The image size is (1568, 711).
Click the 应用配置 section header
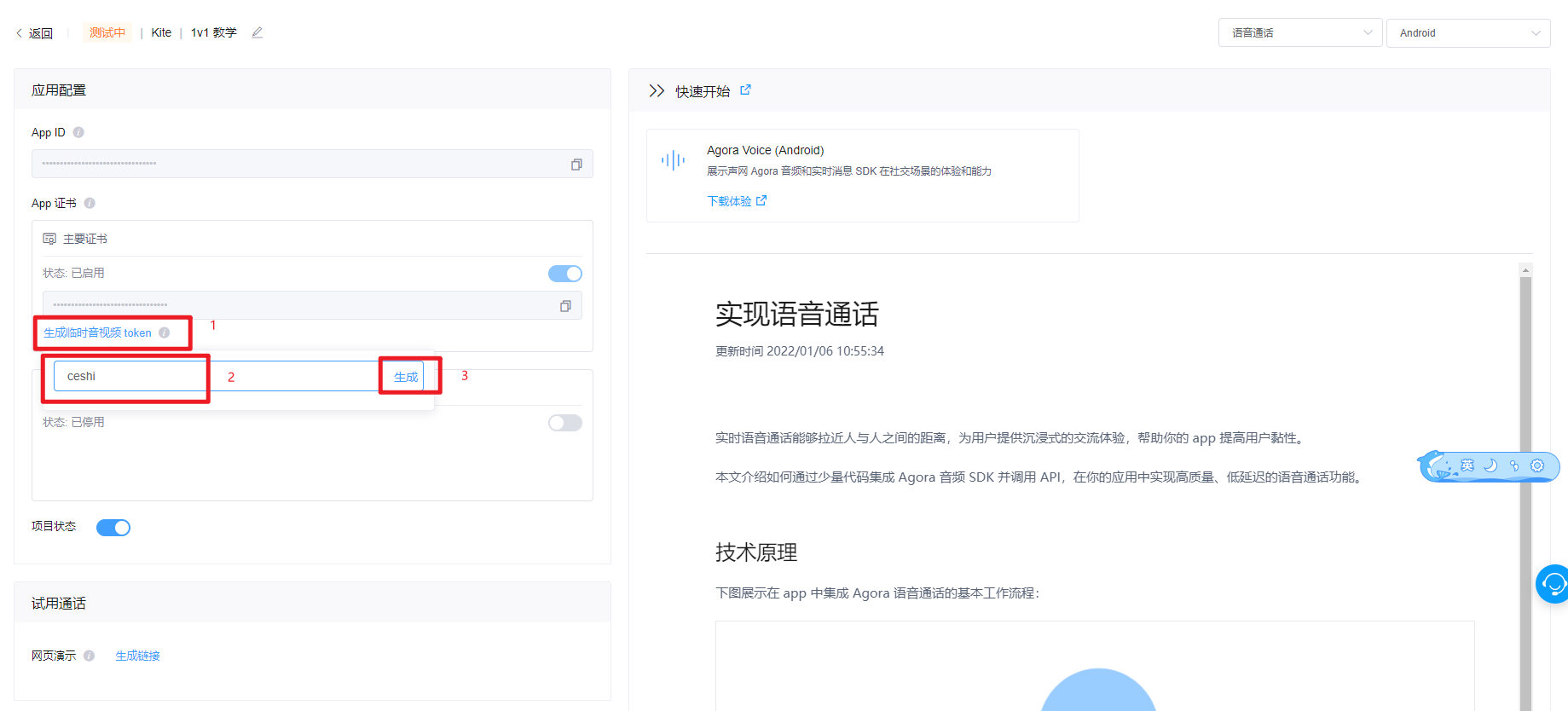click(x=59, y=90)
